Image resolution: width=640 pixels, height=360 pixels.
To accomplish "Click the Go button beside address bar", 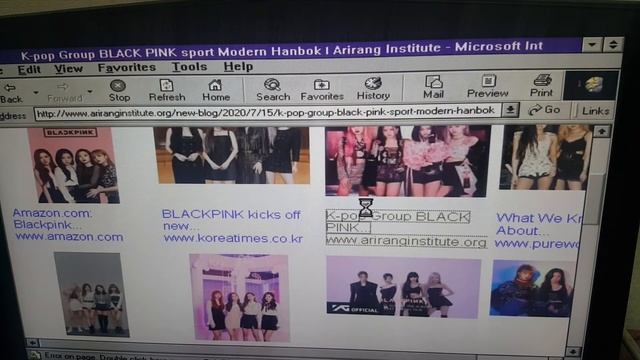I will coord(544,110).
